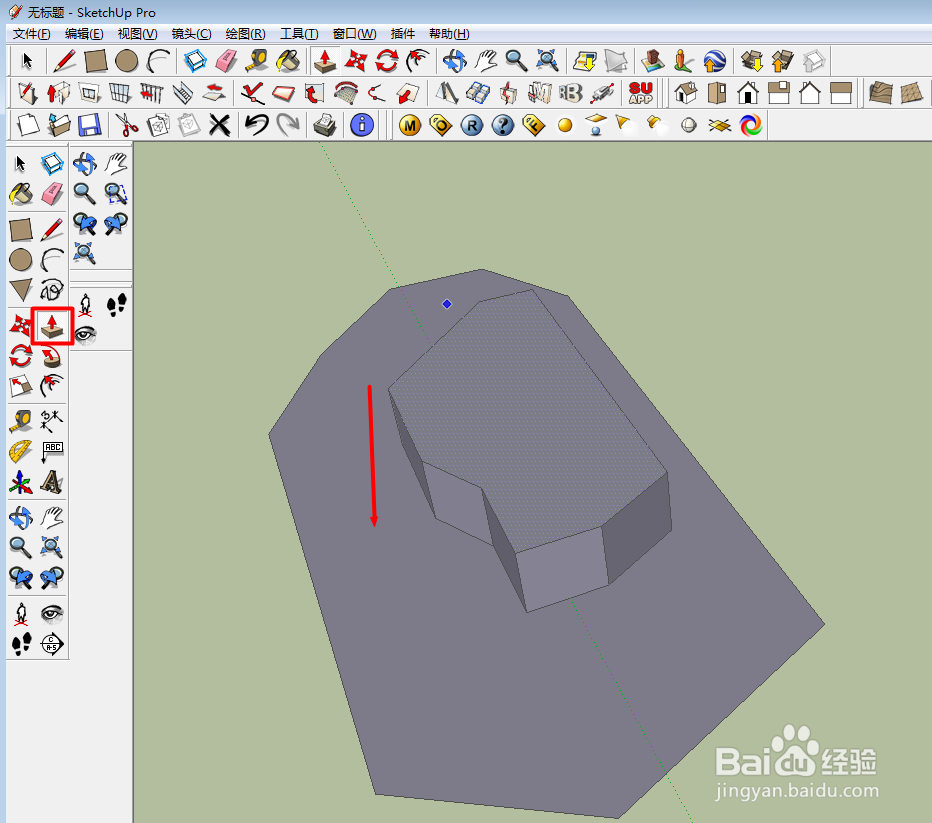Select the Offset tool in left toolbox
The height and width of the screenshot is (823, 932).
tap(52, 386)
